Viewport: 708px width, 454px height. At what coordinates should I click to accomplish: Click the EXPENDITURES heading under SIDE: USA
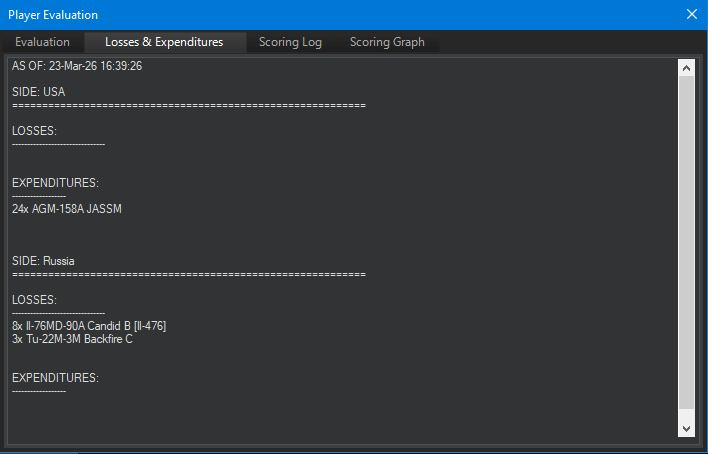tap(55, 183)
